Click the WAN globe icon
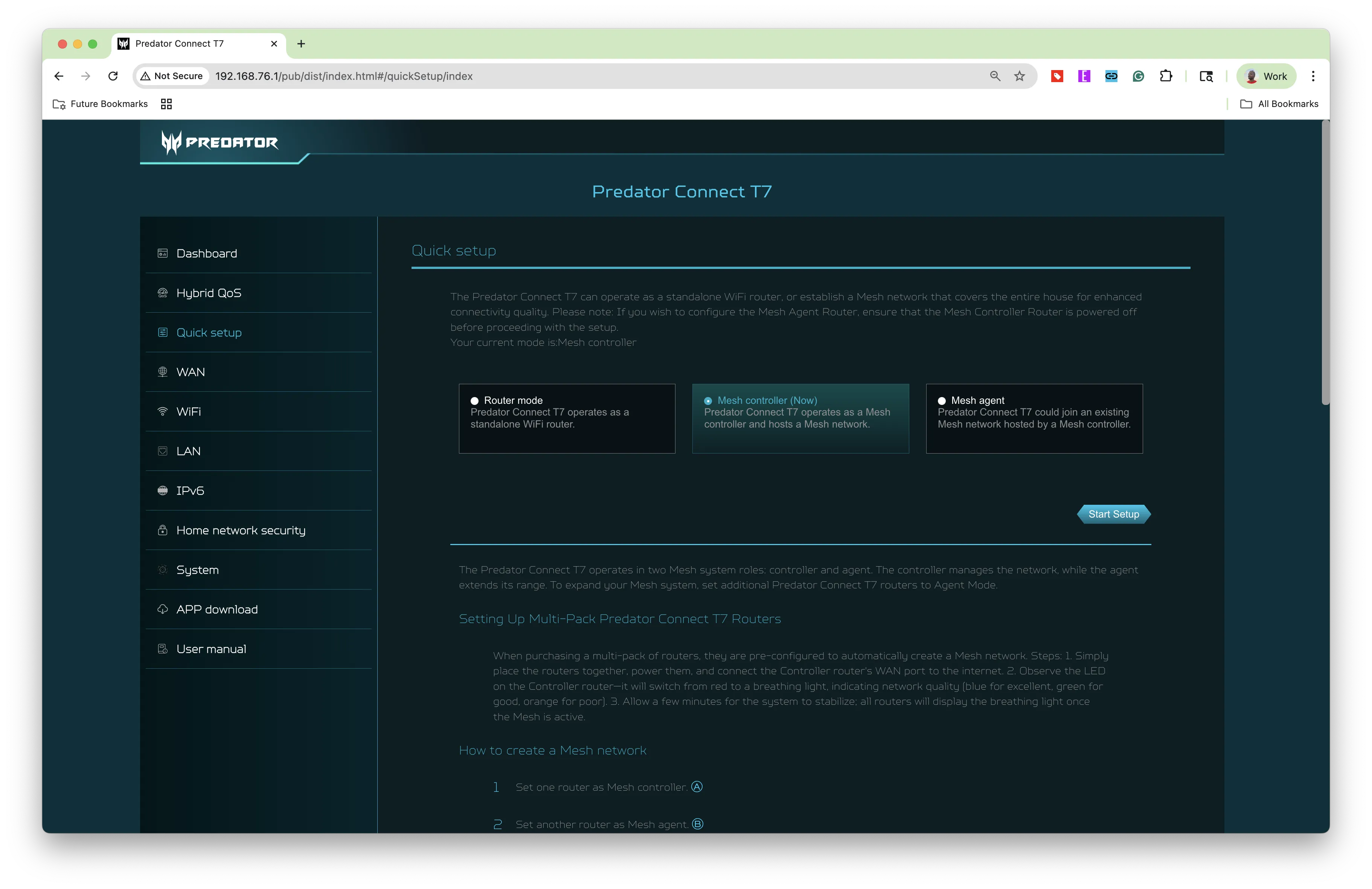Viewport: 1372px width, 889px height. tap(163, 372)
